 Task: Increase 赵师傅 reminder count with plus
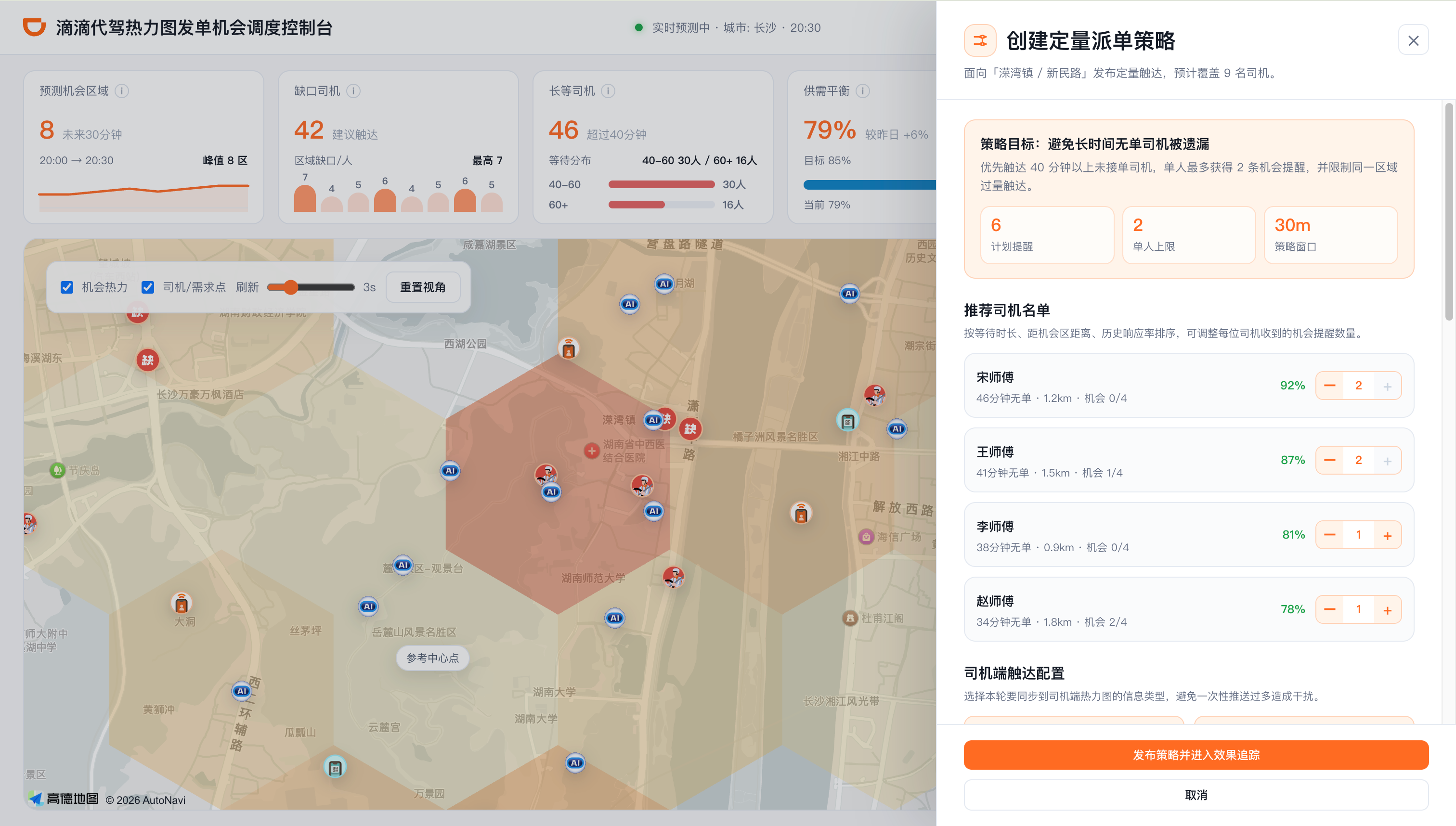pyautogui.click(x=1387, y=609)
